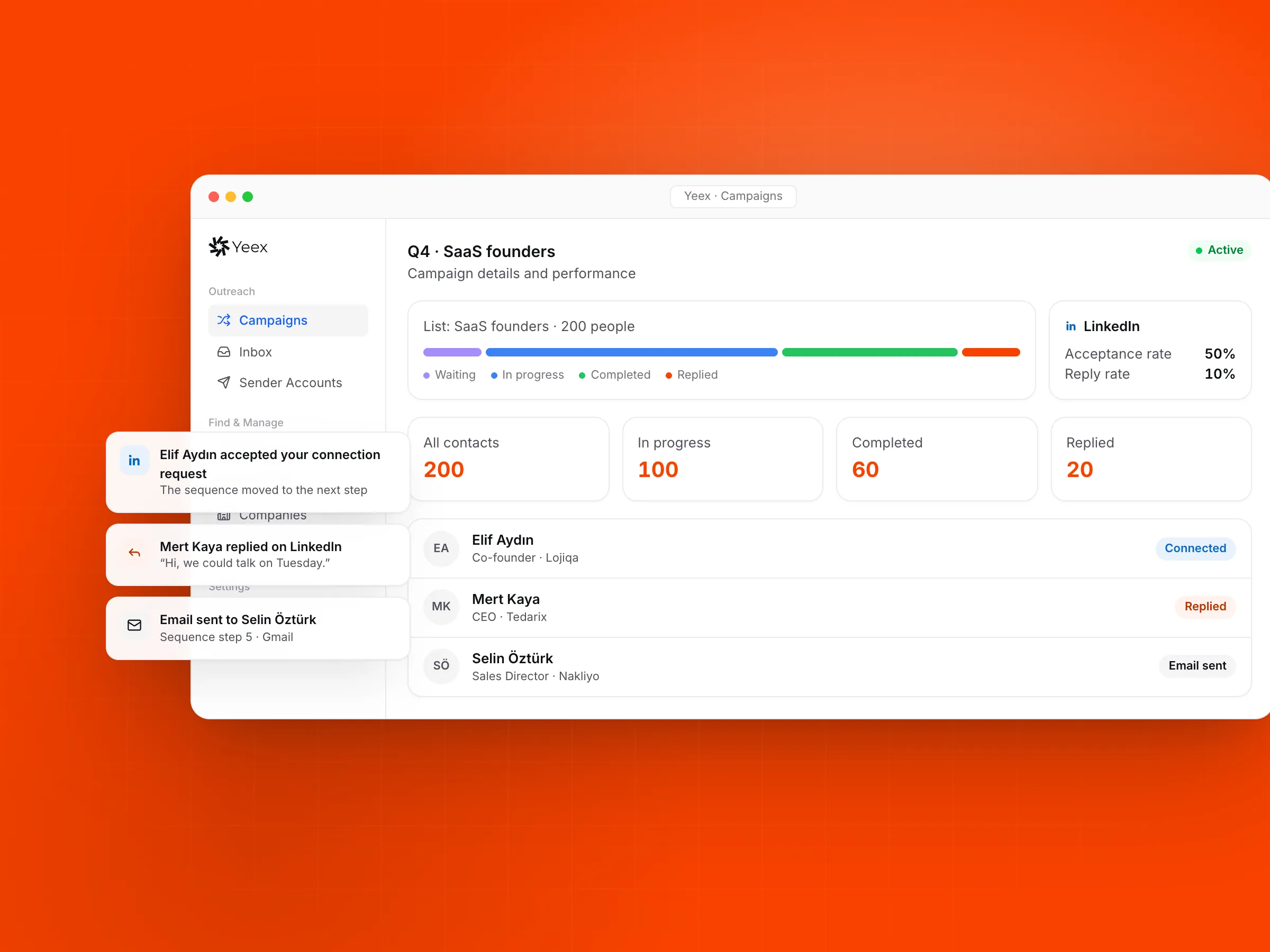Open Campaigns in the sidebar
1270x952 pixels.
pyautogui.click(x=288, y=320)
